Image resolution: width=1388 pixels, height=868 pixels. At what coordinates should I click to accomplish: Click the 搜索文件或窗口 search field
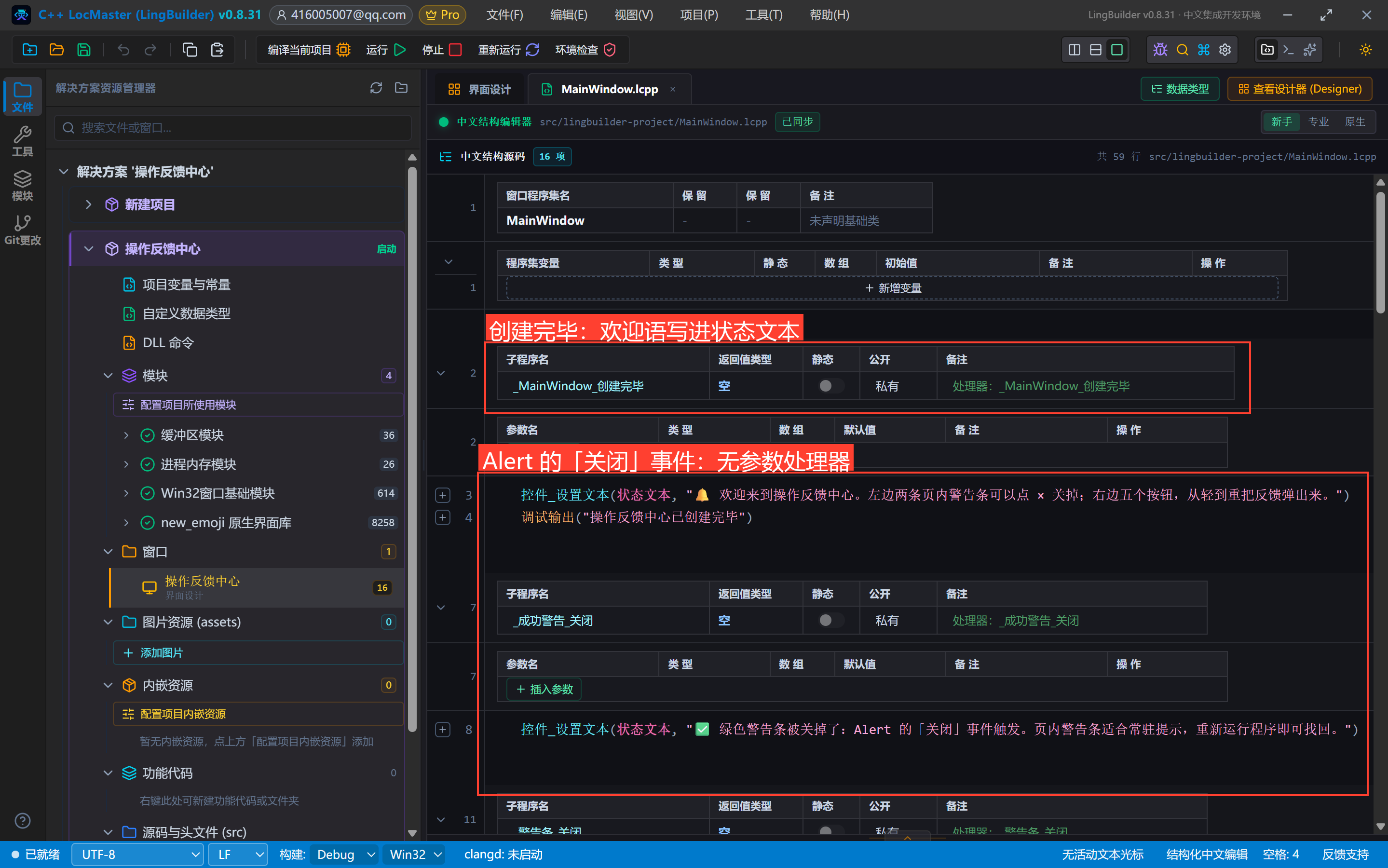pos(233,127)
